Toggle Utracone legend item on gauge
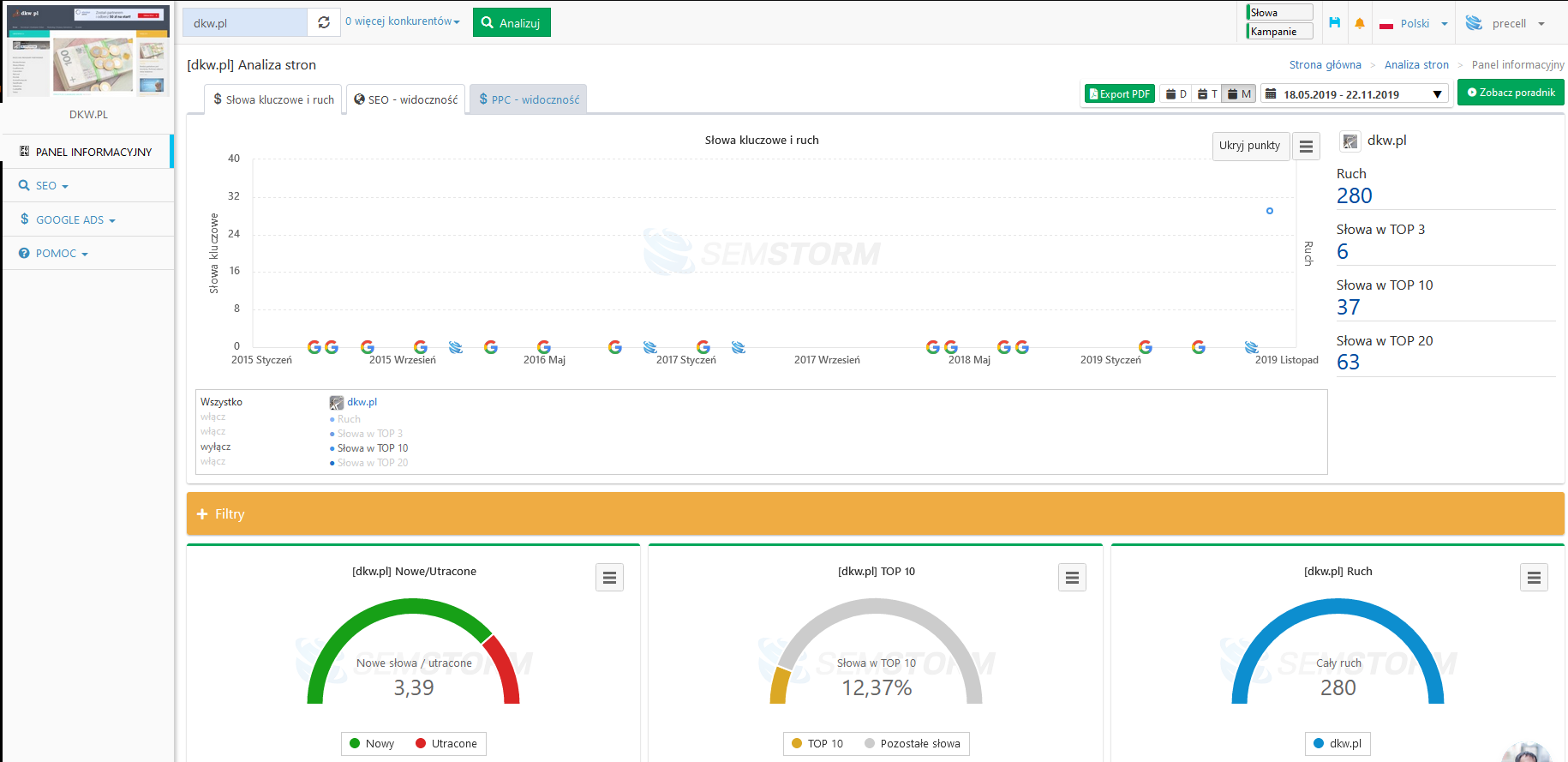 446,743
